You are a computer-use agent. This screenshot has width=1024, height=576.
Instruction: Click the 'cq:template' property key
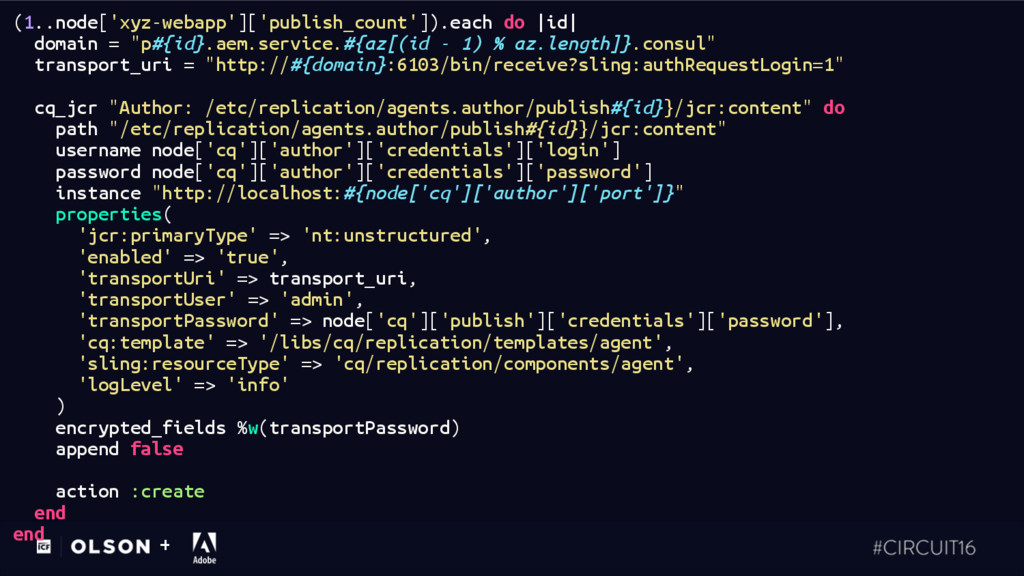pos(146,342)
